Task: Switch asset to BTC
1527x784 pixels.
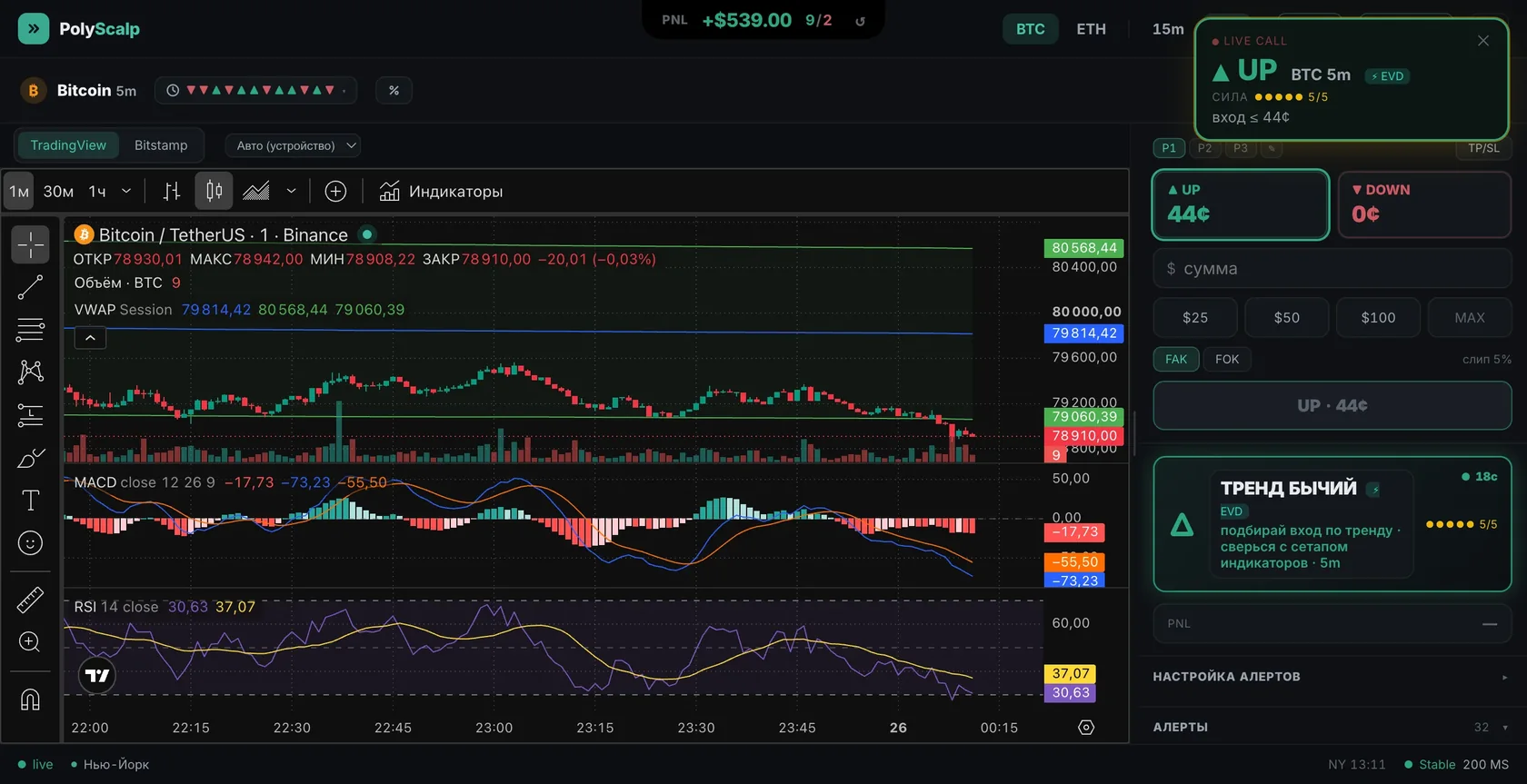Action: pos(1031,29)
